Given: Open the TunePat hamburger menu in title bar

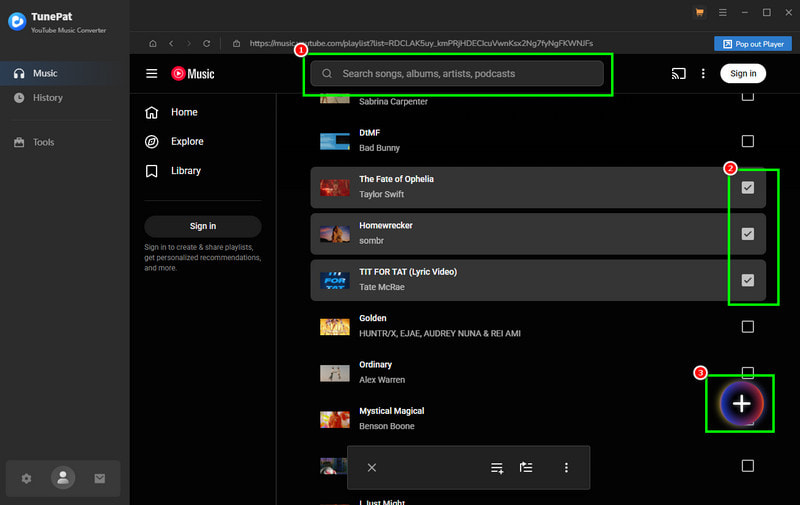Looking at the screenshot, I should pyautogui.click(x=722, y=12).
